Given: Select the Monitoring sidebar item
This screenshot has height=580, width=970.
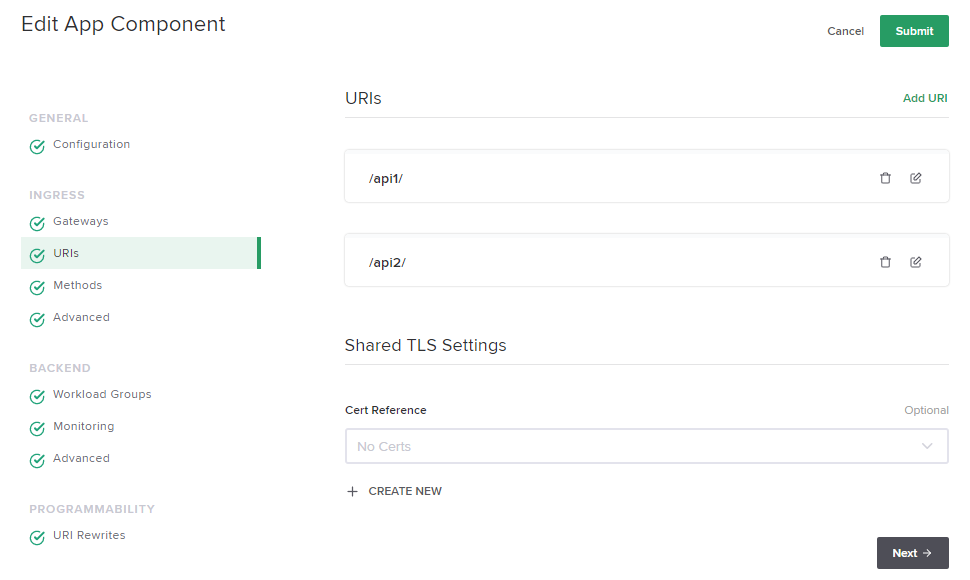Looking at the screenshot, I should coord(84,426).
